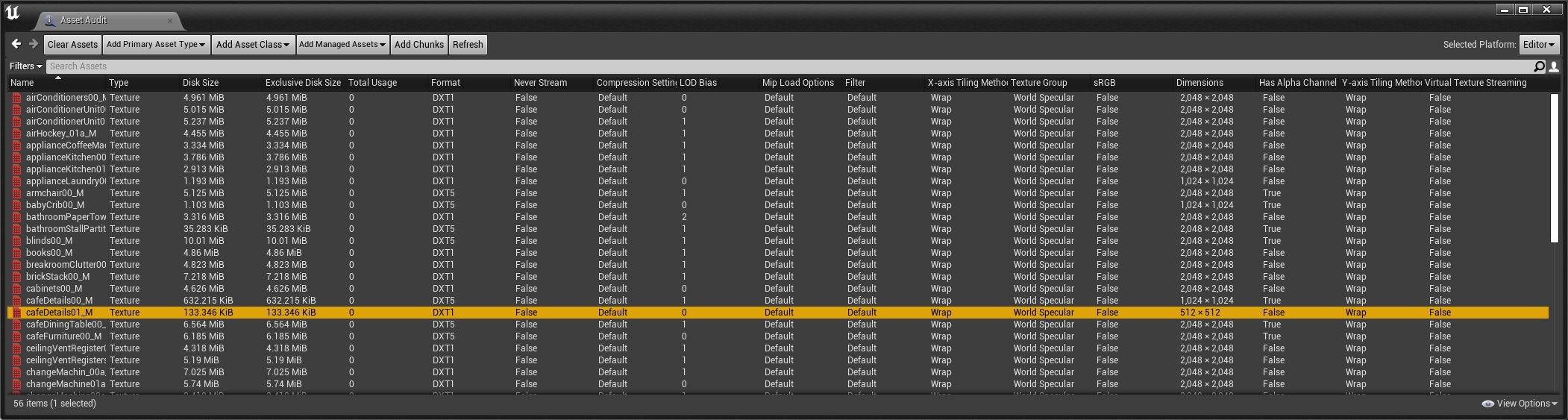Select the blinds00_M texture row
The width and height of the screenshot is (1568, 420).
point(778,241)
